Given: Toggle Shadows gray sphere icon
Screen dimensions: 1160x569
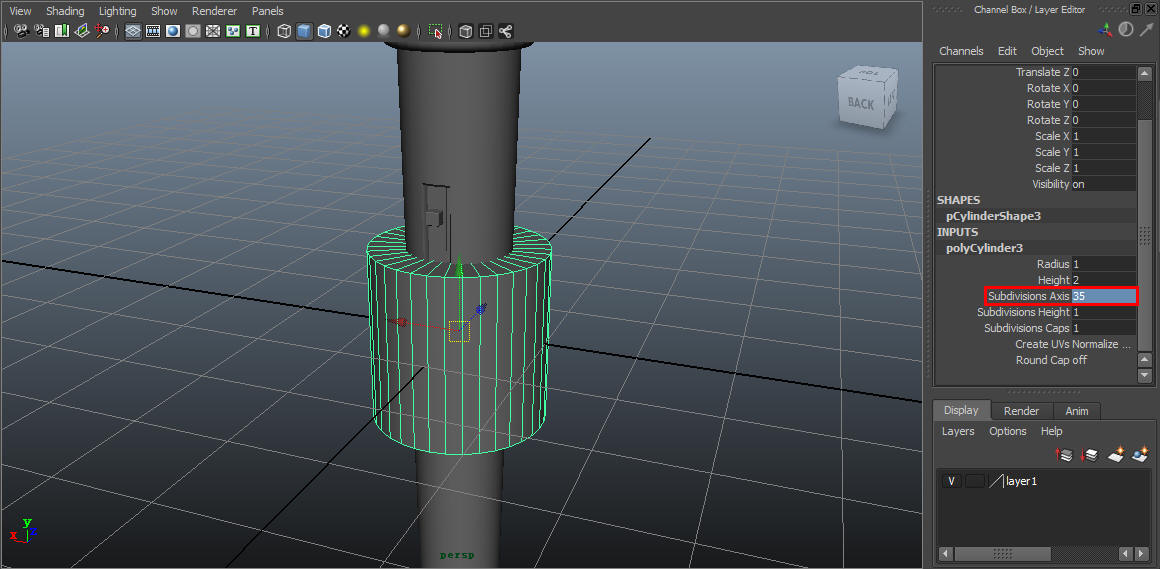Looking at the screenshot, I should click(x=384, y=31).
